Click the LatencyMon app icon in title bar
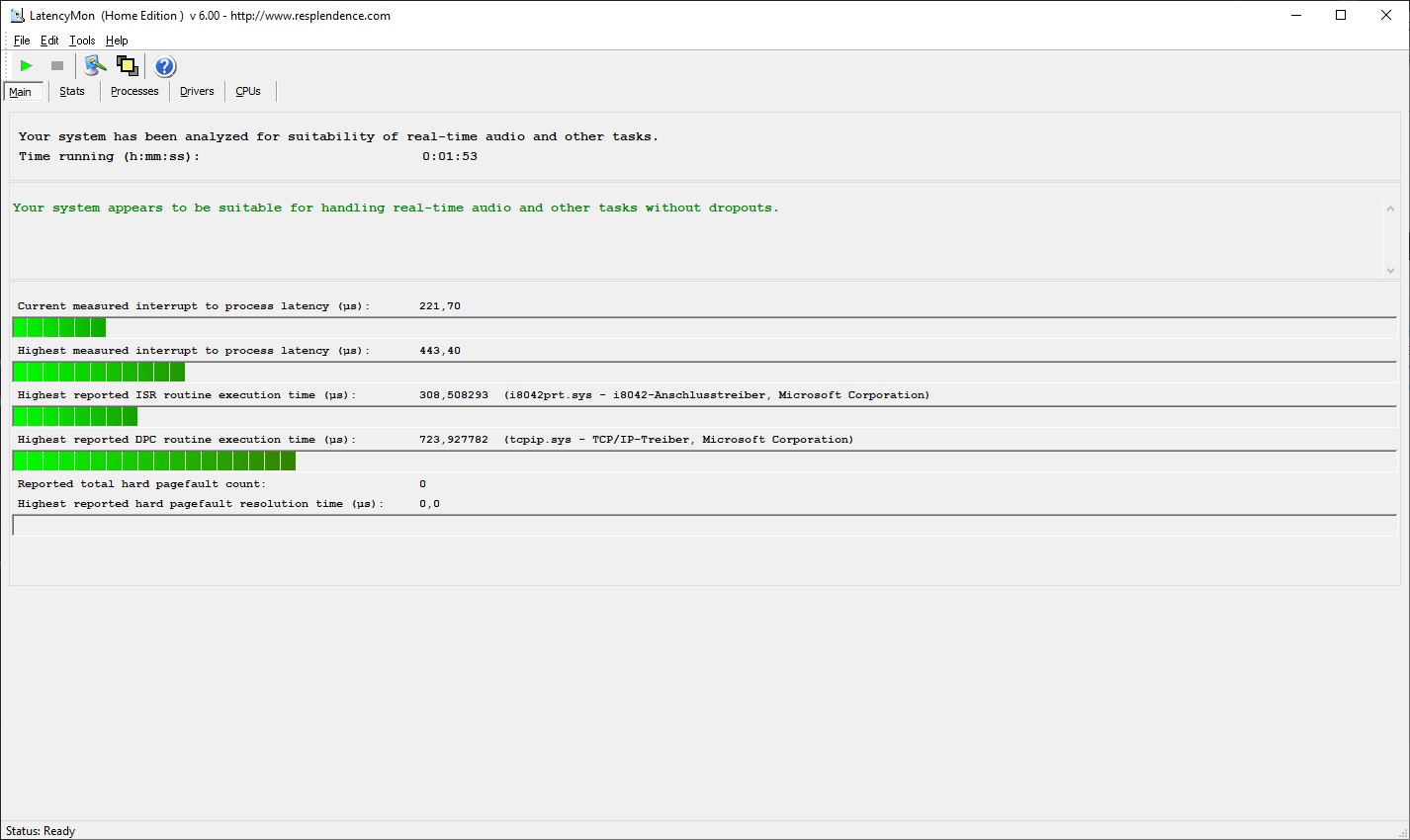 (17, 16)
